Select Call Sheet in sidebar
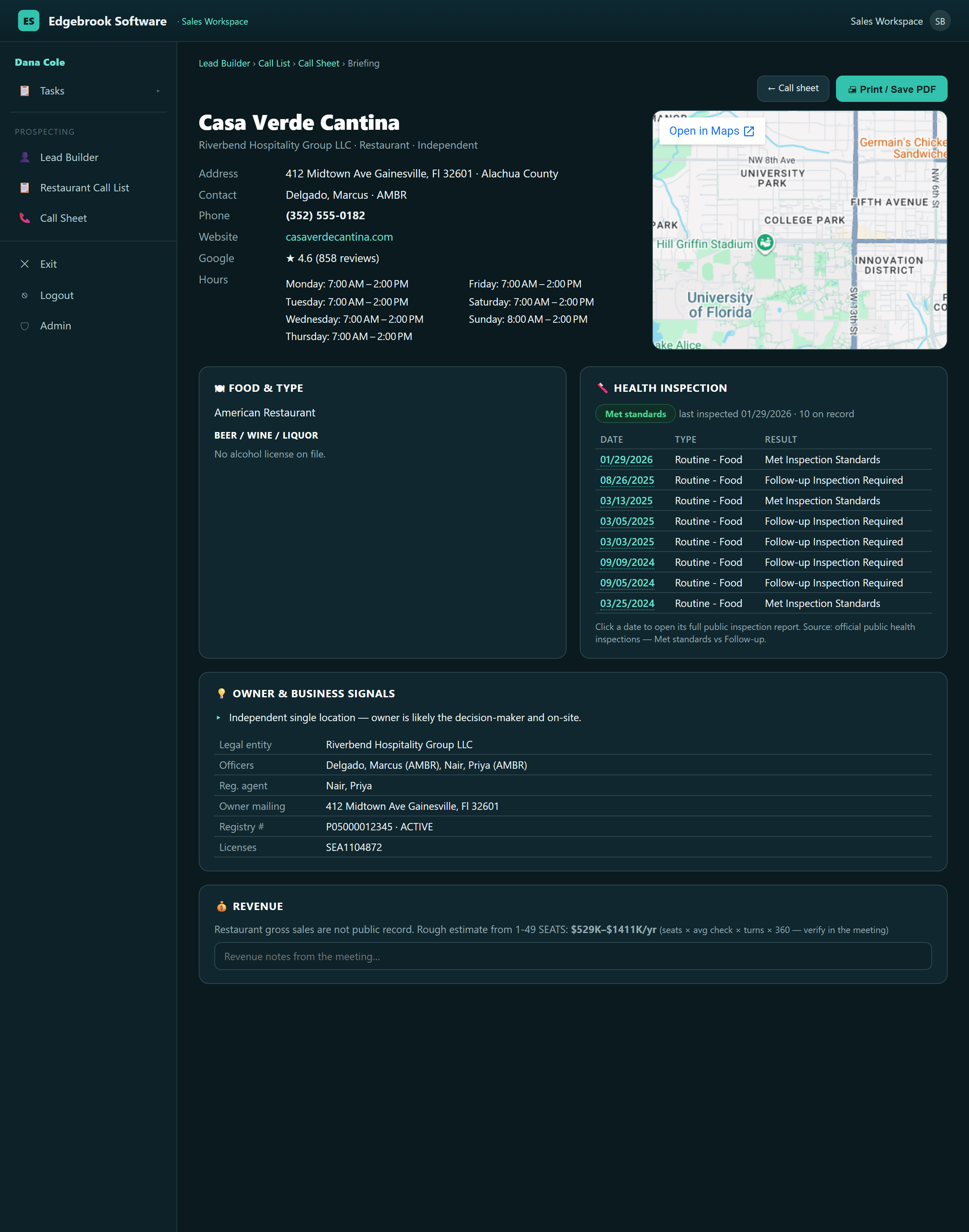Image resolution: width=969 pixels, height=1232 pixels. coord(89,218)
